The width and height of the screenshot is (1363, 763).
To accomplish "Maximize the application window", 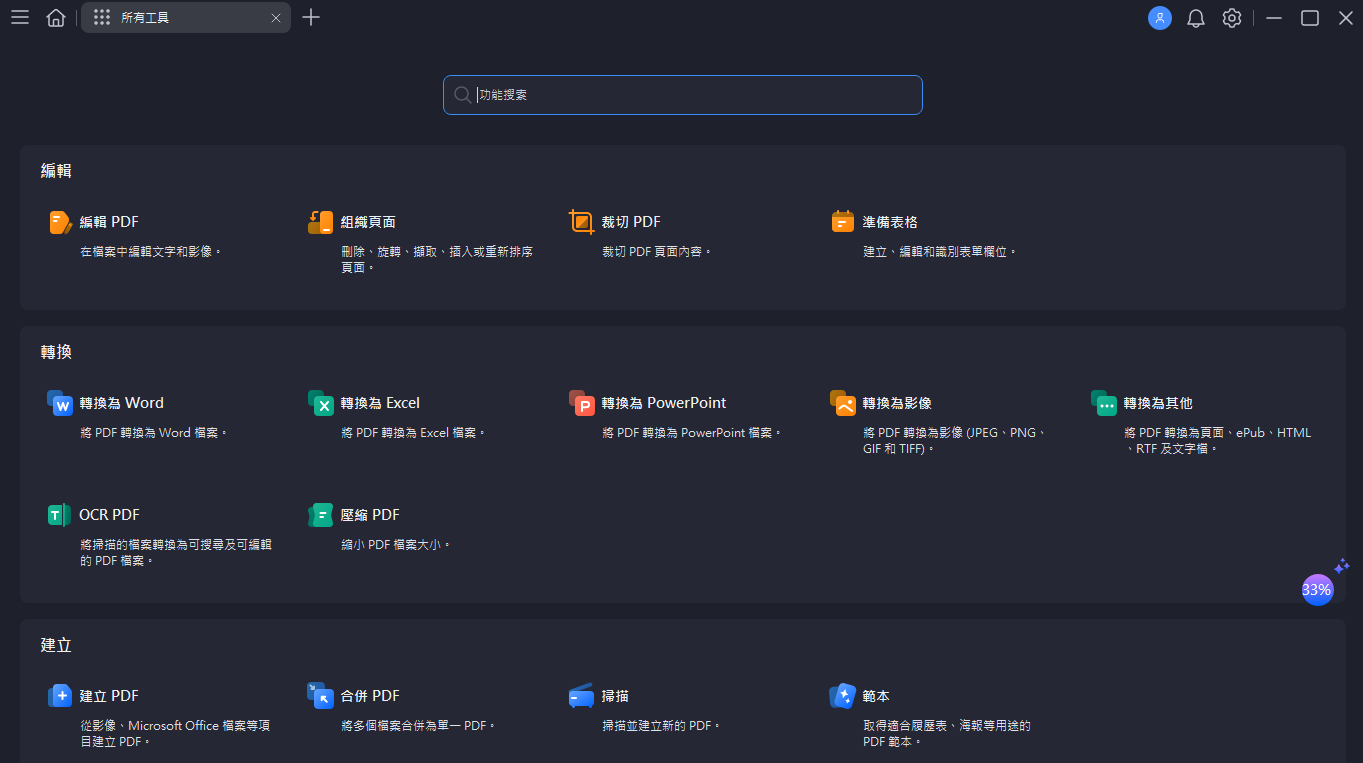I will pos(1310,18).
